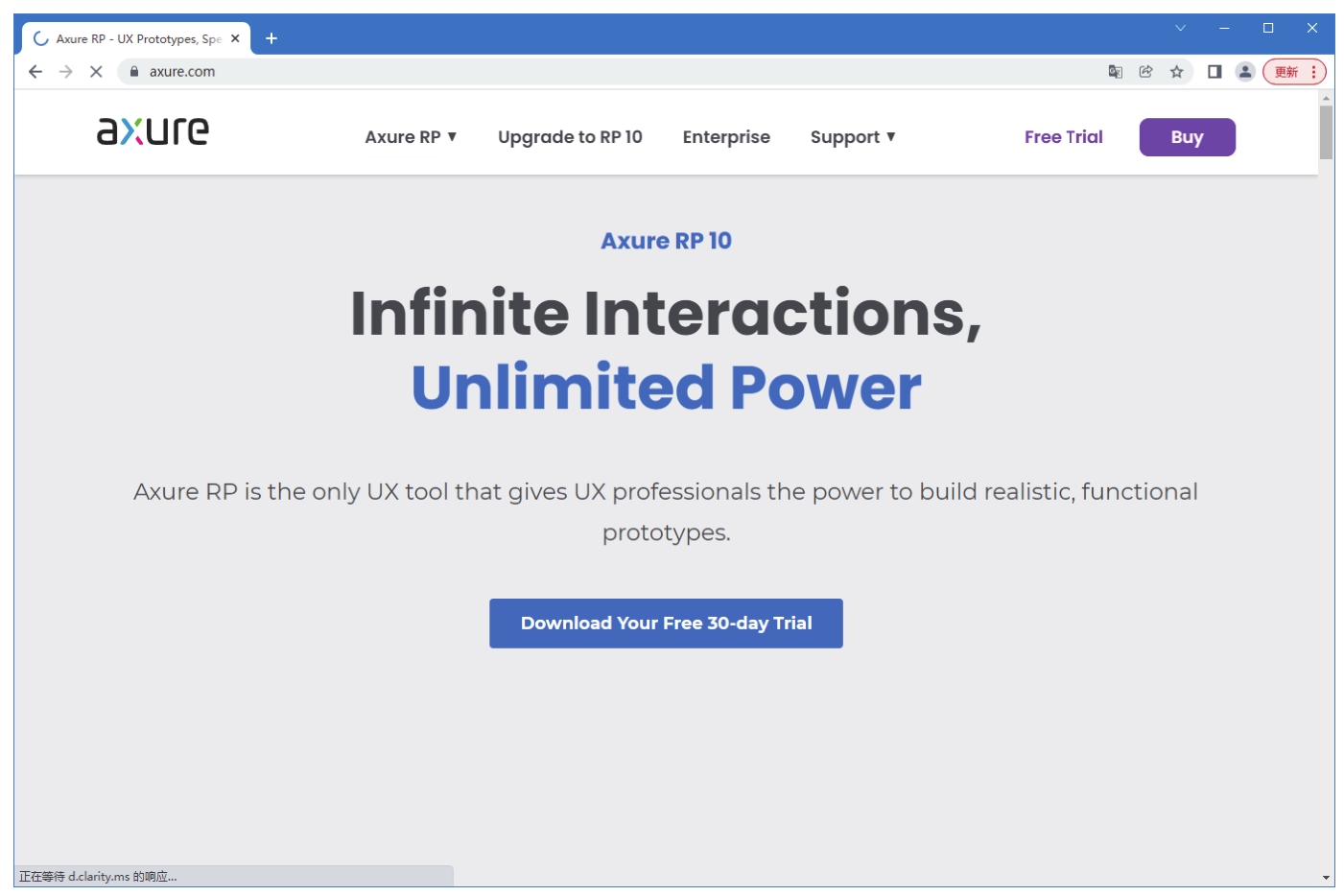Viewport: 1344px width, 896px height.
Task: Open the Enterprise menu item
Action: pos(726,137)
